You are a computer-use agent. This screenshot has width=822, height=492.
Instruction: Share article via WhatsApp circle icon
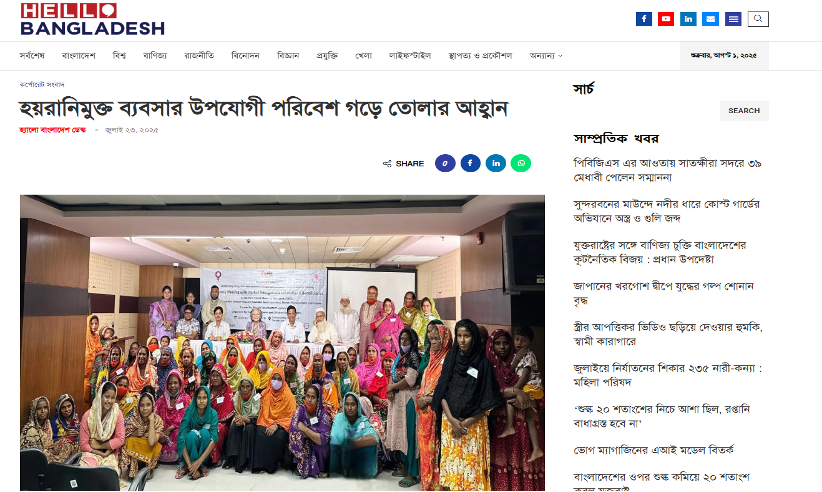coord(521,163)
